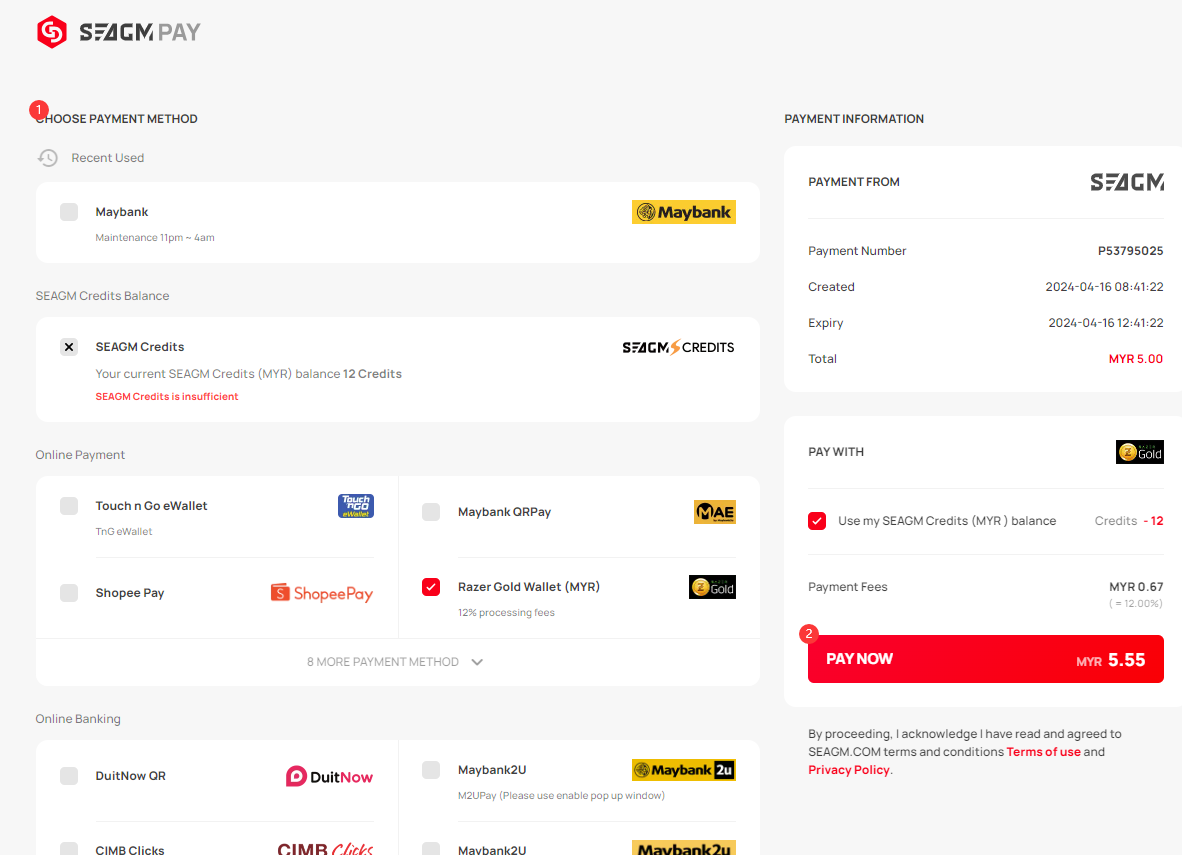Select DuitNow QR checkbox
This screenshot has height=855, width=1182.
pos(69,776)
